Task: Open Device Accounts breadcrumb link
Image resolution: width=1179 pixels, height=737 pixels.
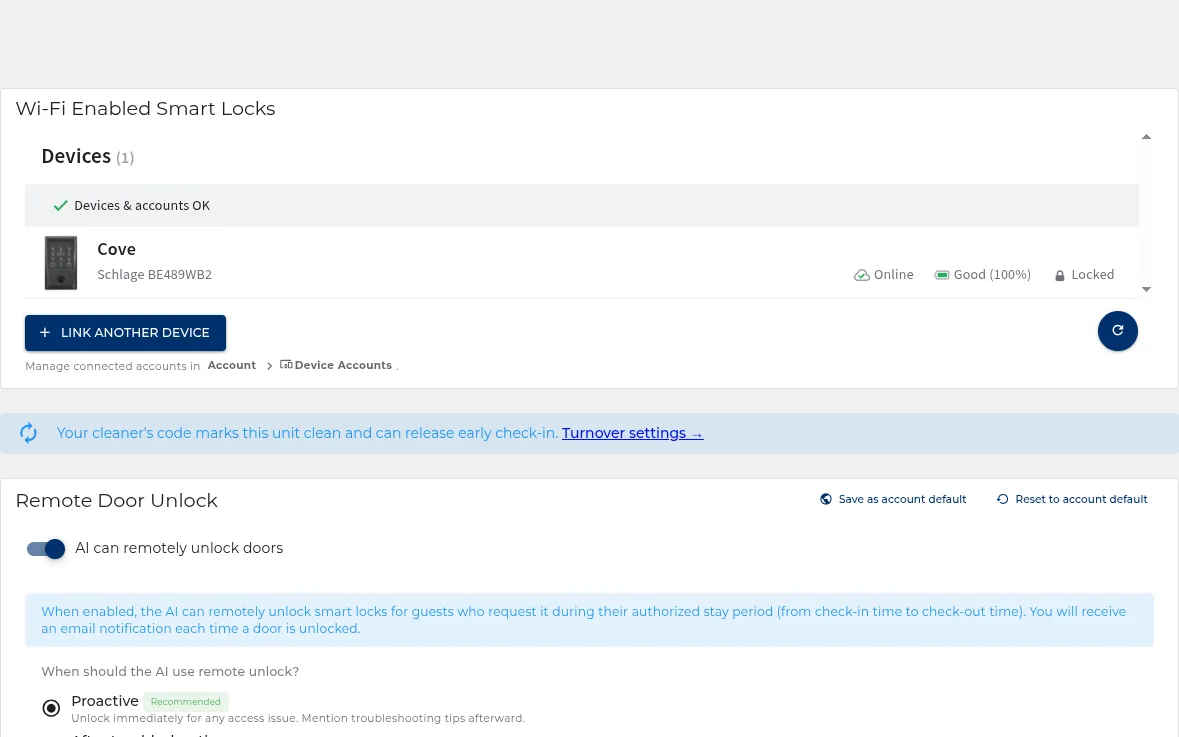Action: coord(343,365)
